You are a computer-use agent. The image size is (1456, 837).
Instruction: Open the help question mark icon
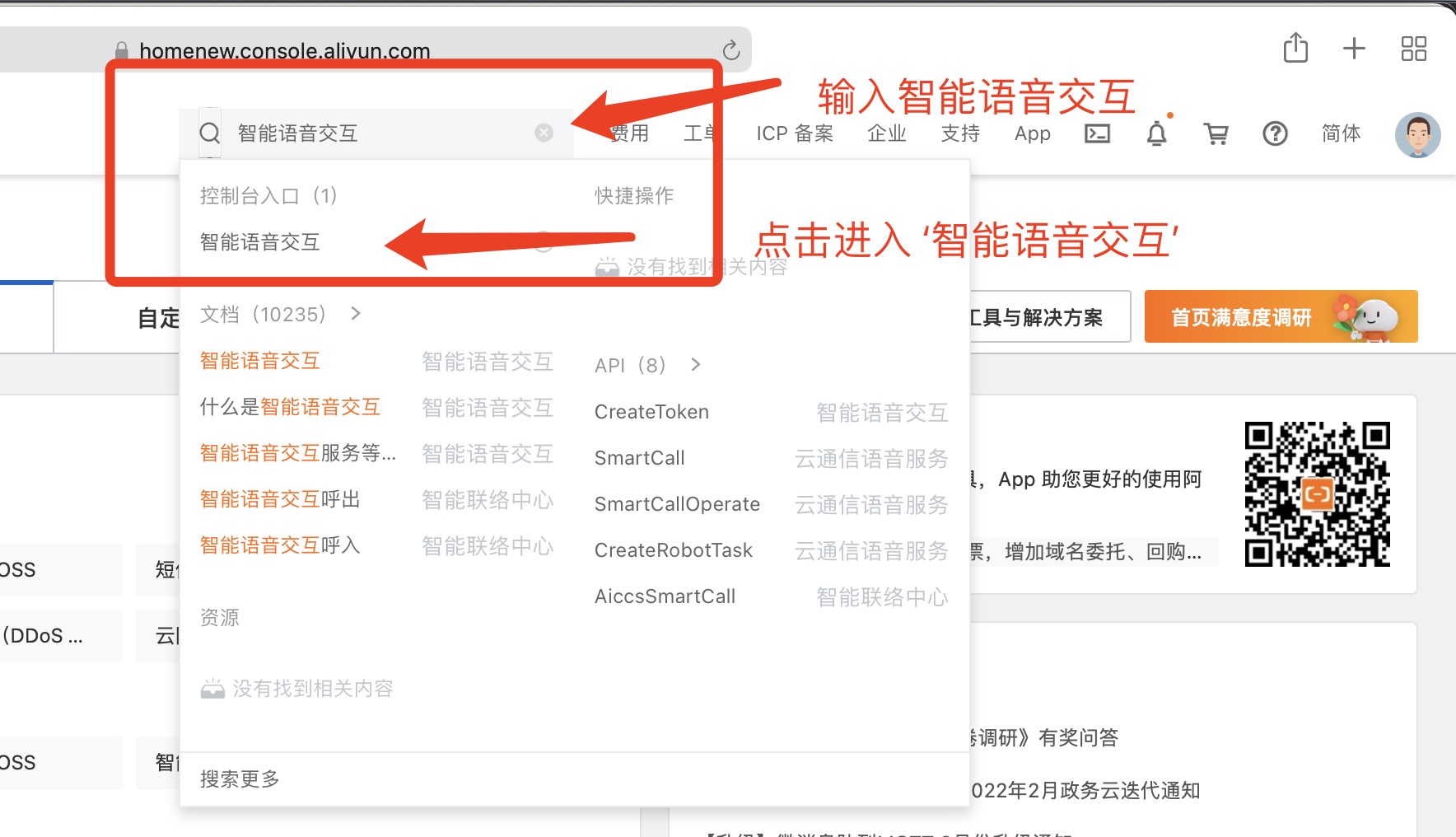(1275, 133)
